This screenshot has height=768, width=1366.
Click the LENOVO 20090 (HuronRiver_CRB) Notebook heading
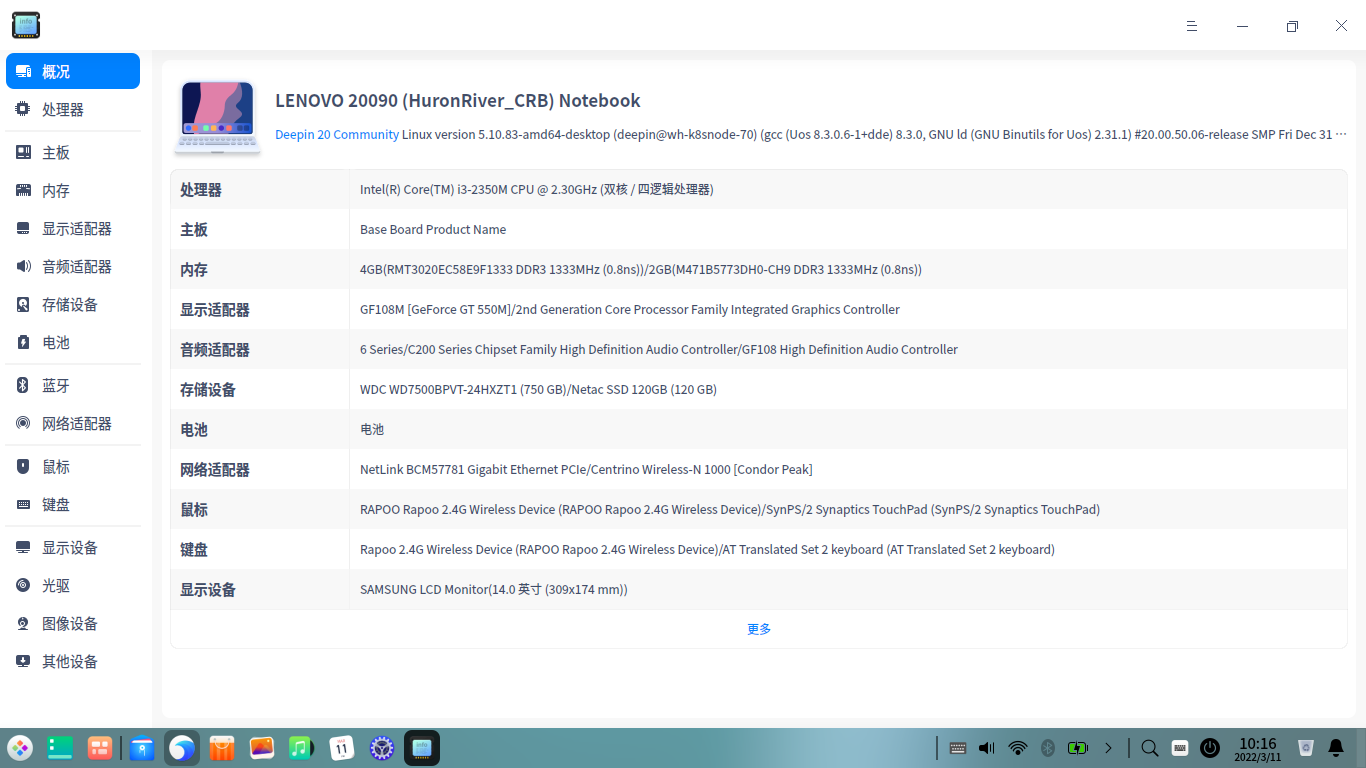click(x=458, y=100)
